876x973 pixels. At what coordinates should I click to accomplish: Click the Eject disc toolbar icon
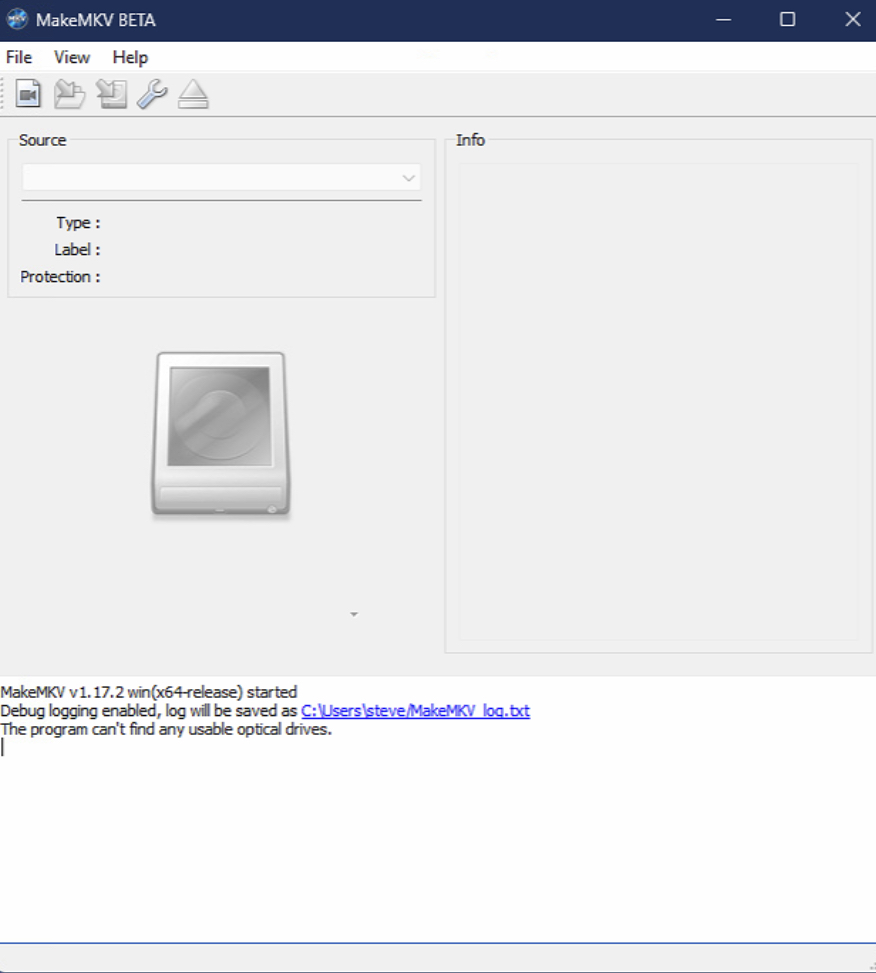193,94
